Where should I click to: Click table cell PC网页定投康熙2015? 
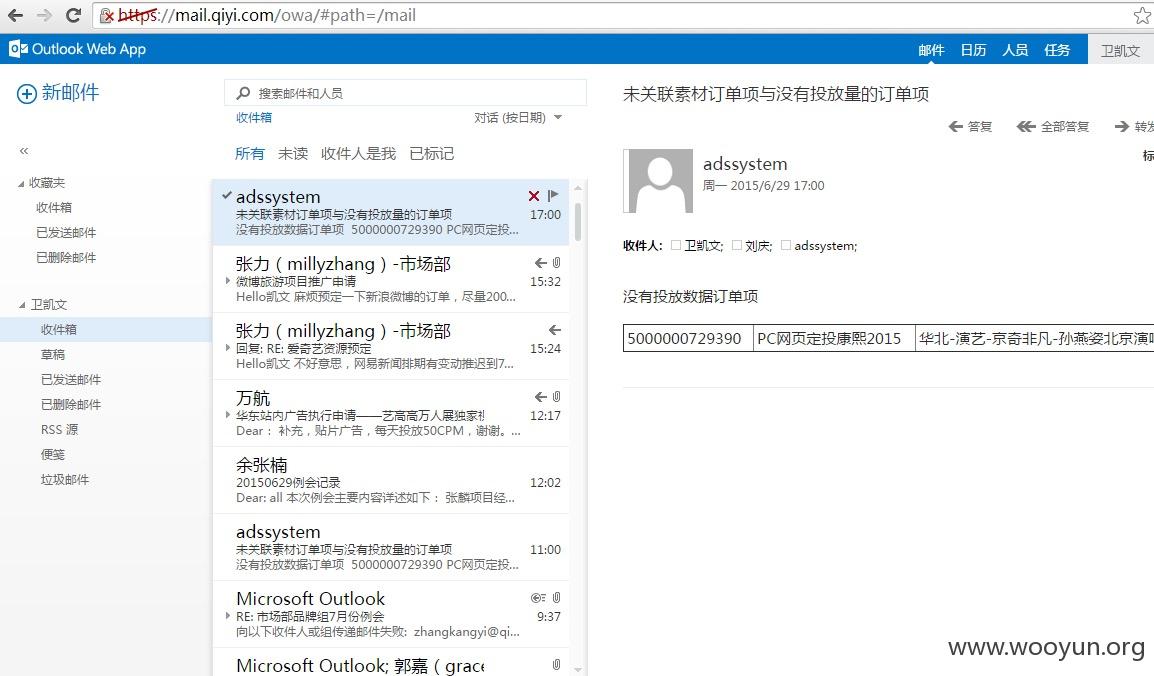834,338
